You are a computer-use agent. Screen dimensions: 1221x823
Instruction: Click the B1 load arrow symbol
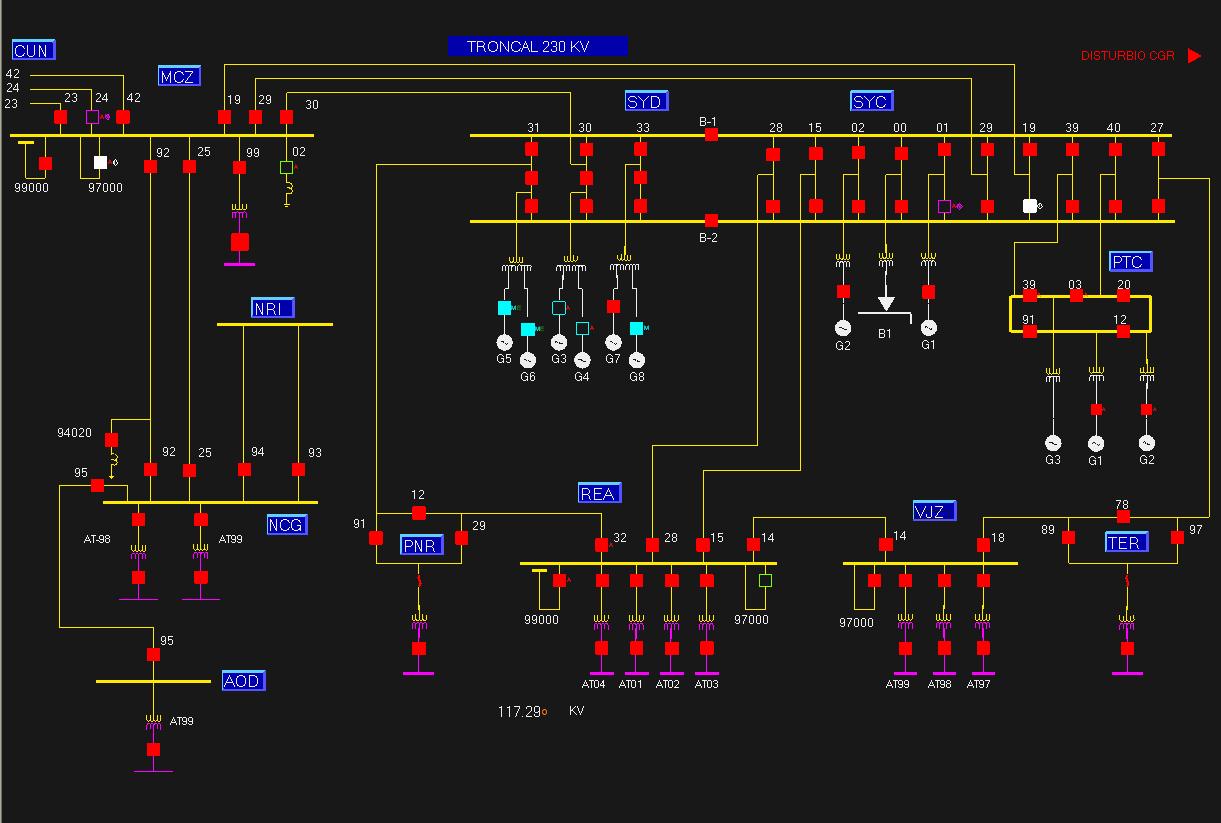tap(886, 303)
